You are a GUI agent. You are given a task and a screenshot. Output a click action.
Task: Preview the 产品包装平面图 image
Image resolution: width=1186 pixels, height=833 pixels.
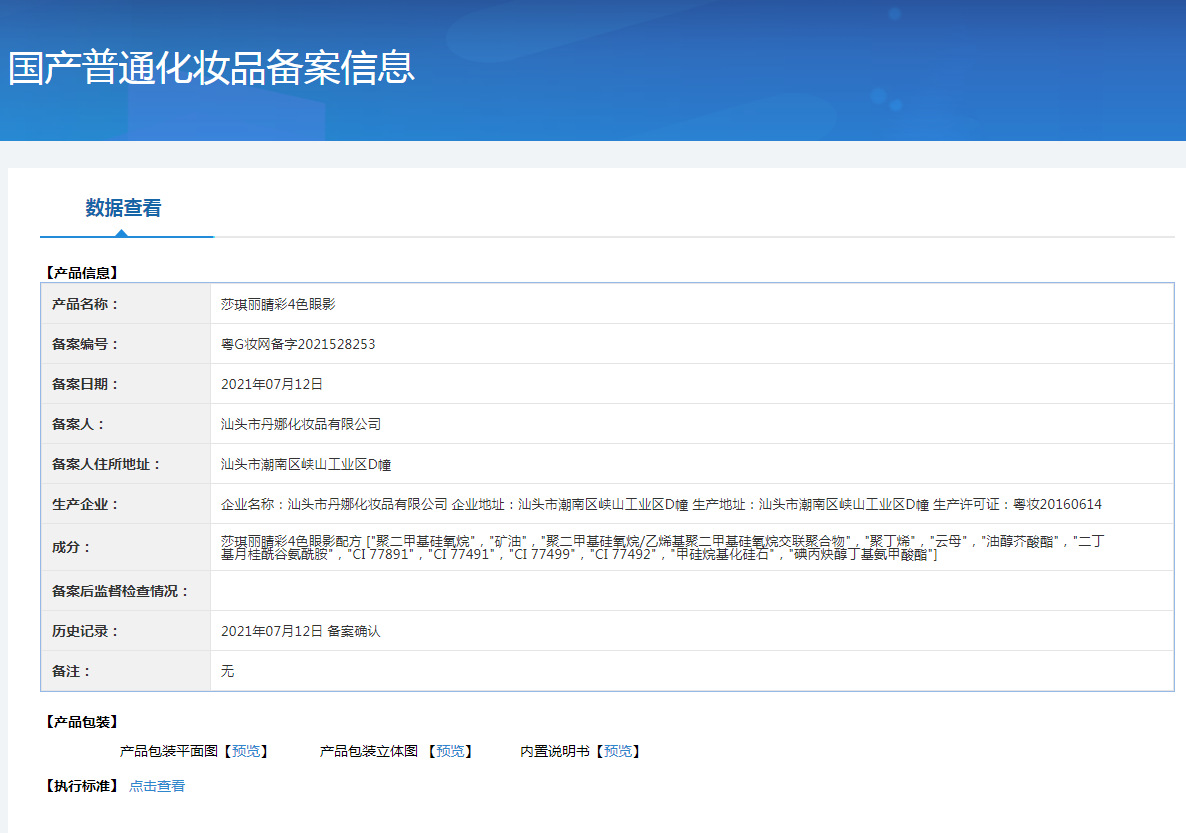(246, 751)
